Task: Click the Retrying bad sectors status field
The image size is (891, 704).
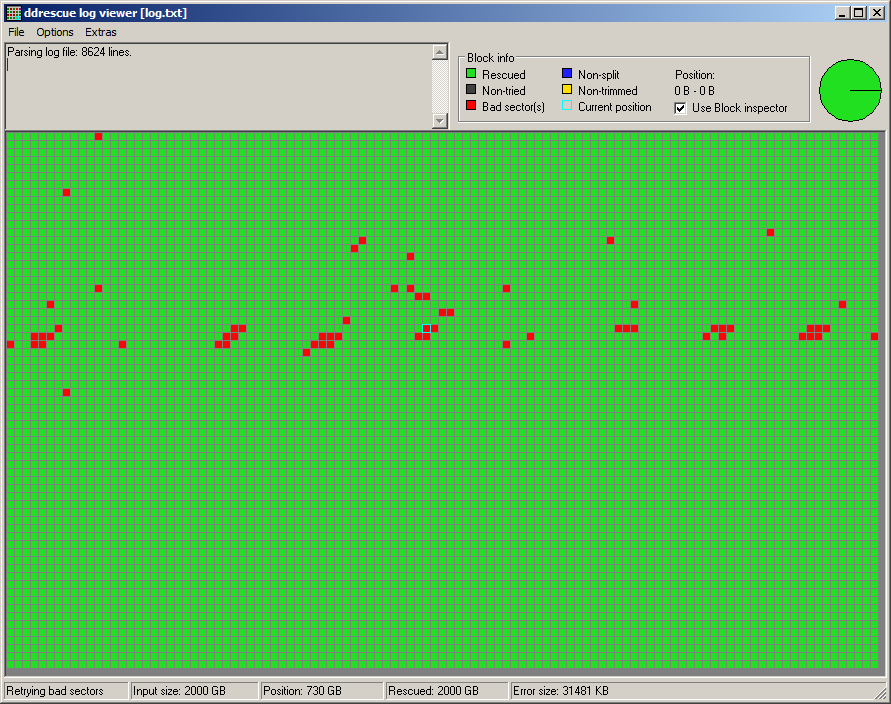Action: tap(66, 691)
